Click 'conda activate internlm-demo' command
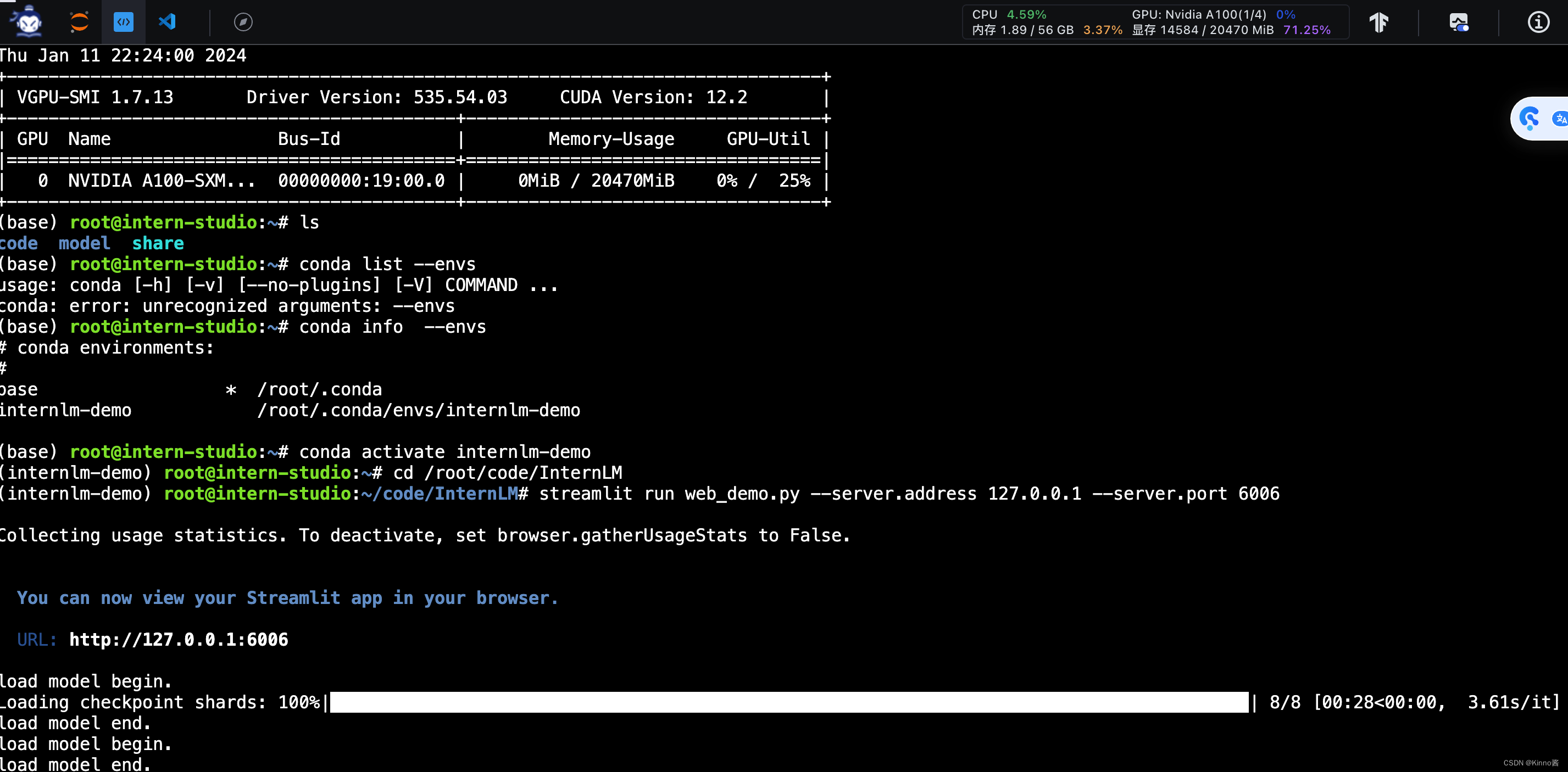Screen dimensions: 1568x772 tap(444, 452)
